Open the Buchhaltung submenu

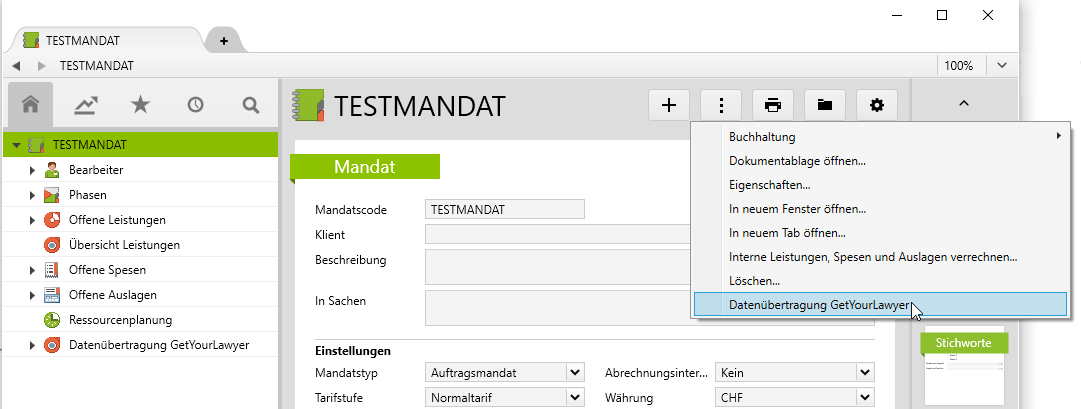click(x=880, y=137)
